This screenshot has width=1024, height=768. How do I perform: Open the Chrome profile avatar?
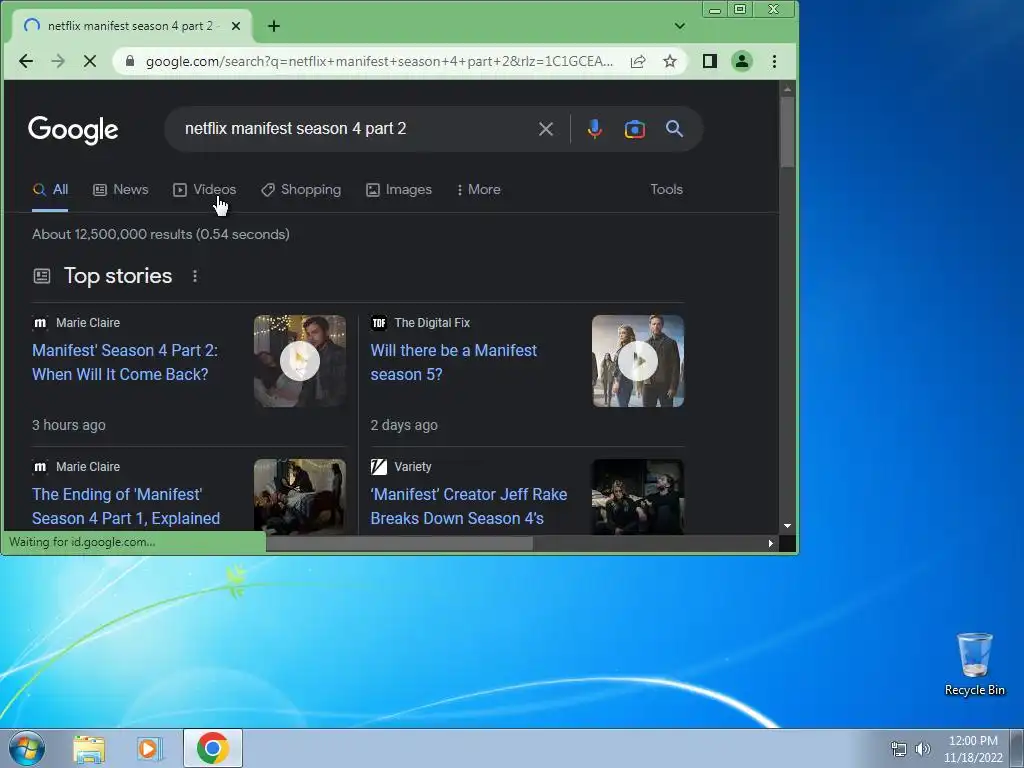[x=742, y=61]
